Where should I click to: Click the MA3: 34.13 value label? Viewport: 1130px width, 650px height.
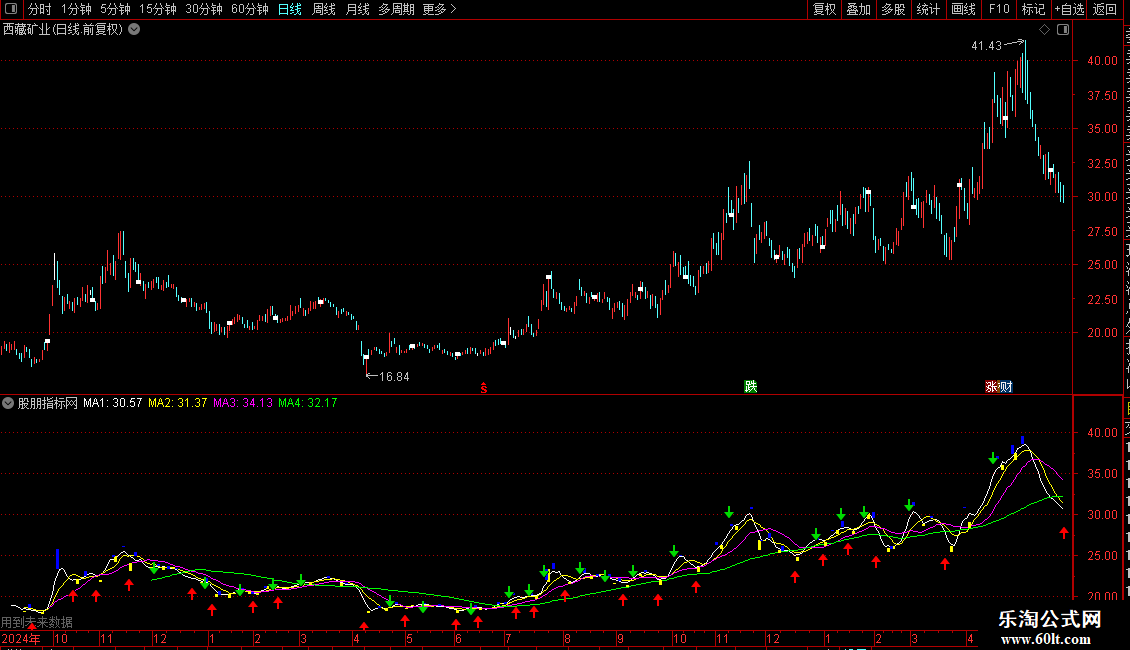coord(243,403)
